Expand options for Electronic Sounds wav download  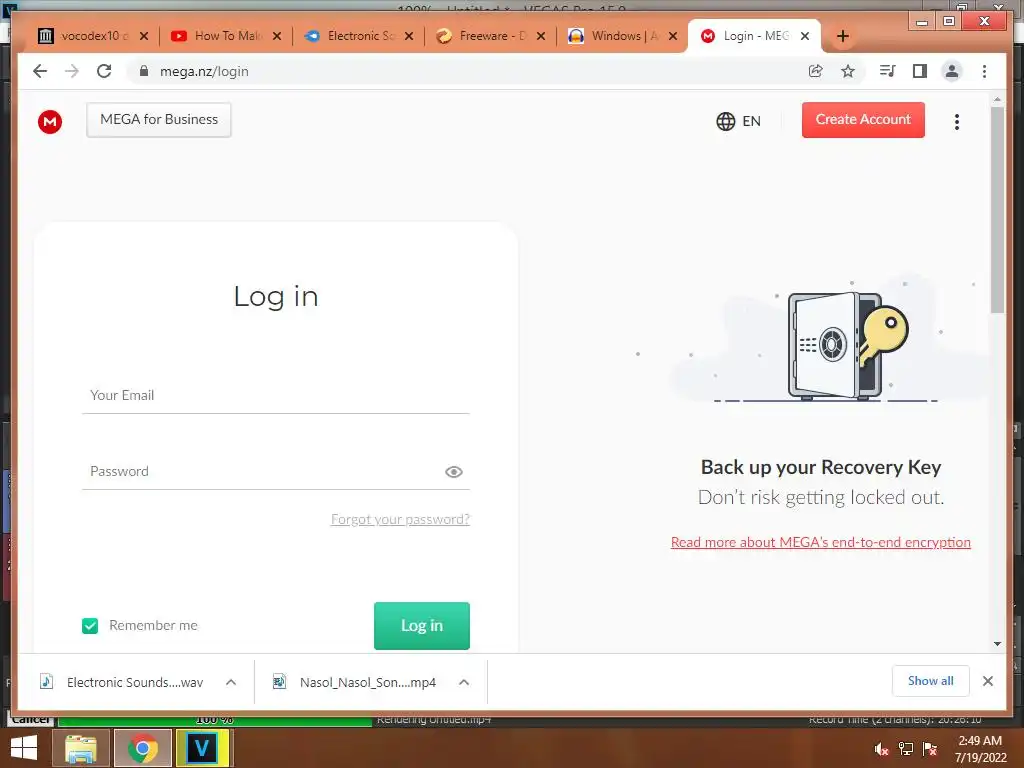tap(231, 682)
